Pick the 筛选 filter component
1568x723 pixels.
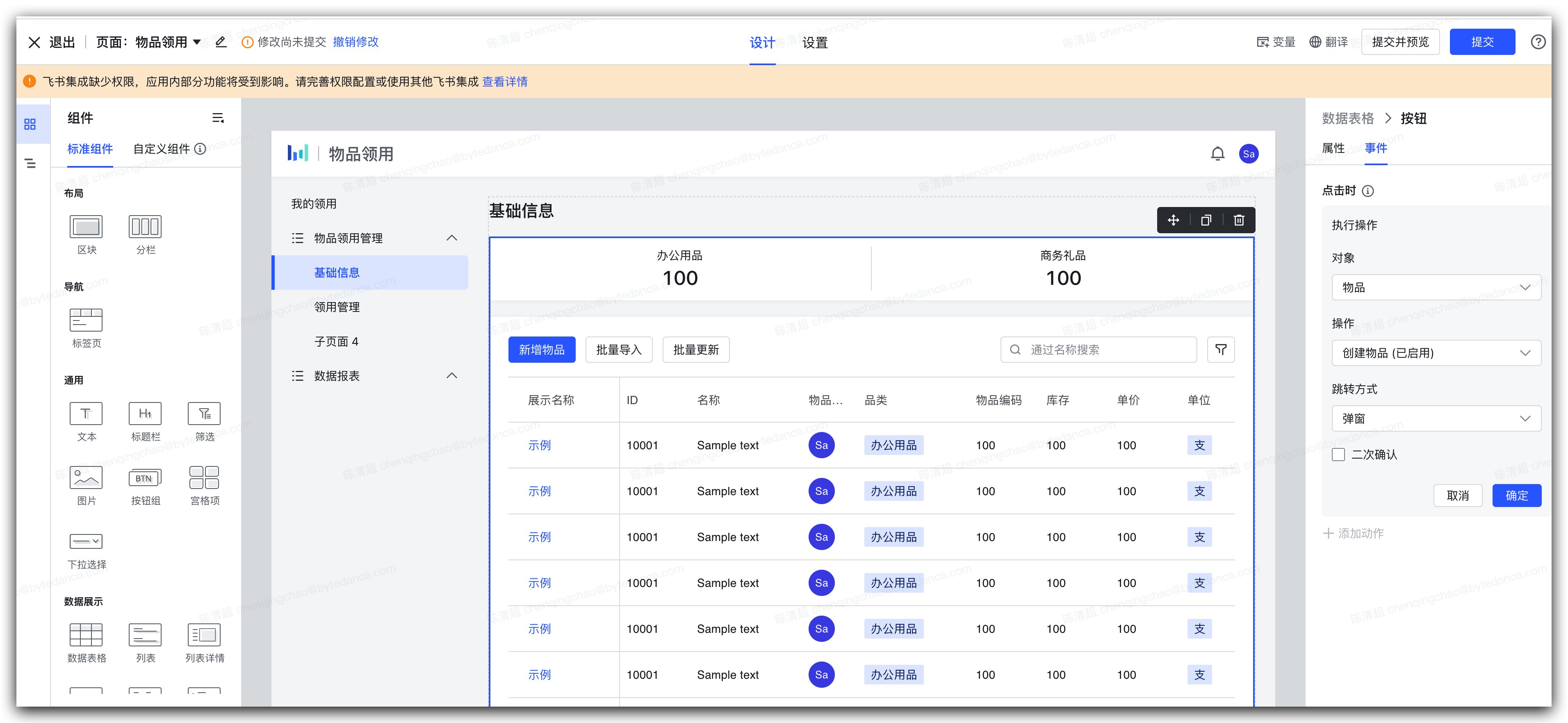pyautogui.click(x=205, y=422)
